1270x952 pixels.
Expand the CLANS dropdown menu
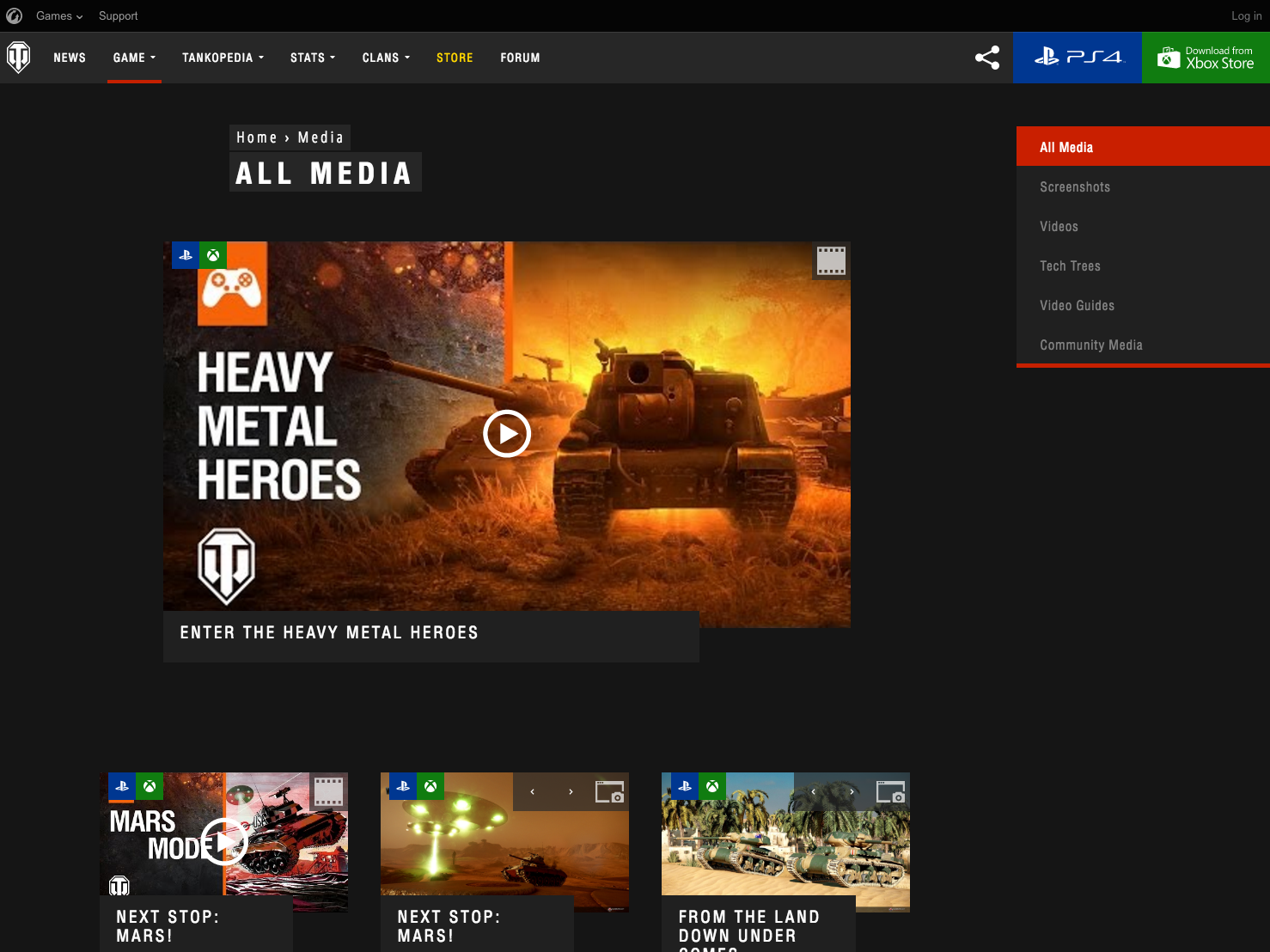tap(386, 58)
